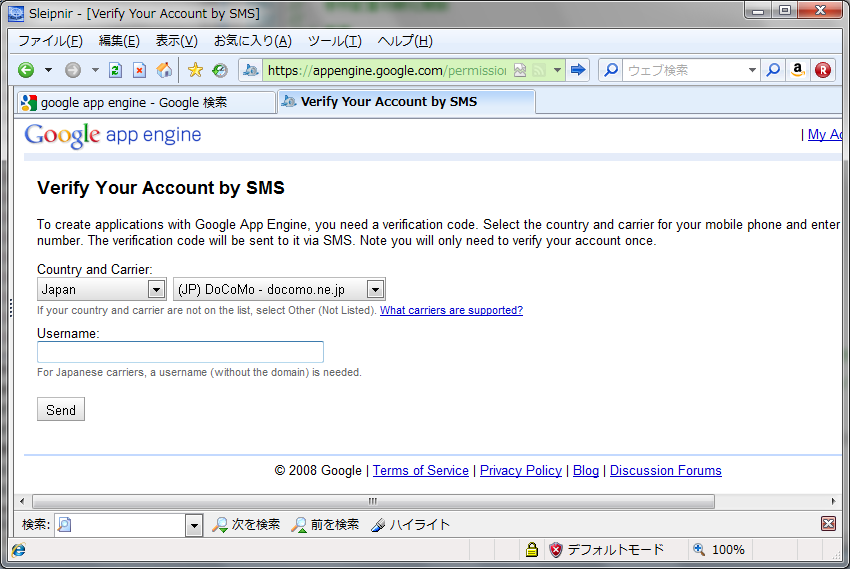Viewport: 850px width, 569px height.
Task: Click the IE engine icon in status bar
Action: click(18, 550)
